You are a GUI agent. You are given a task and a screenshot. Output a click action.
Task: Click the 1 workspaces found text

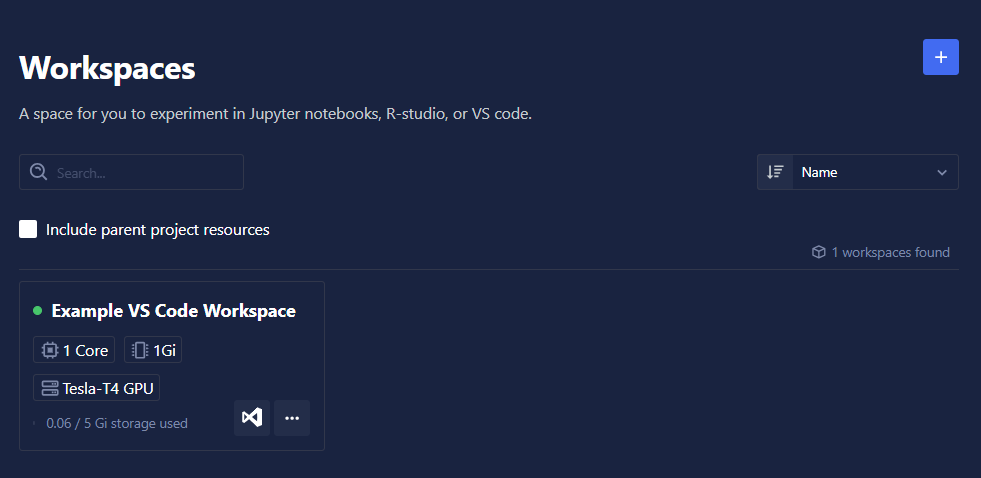click(890, 252)
